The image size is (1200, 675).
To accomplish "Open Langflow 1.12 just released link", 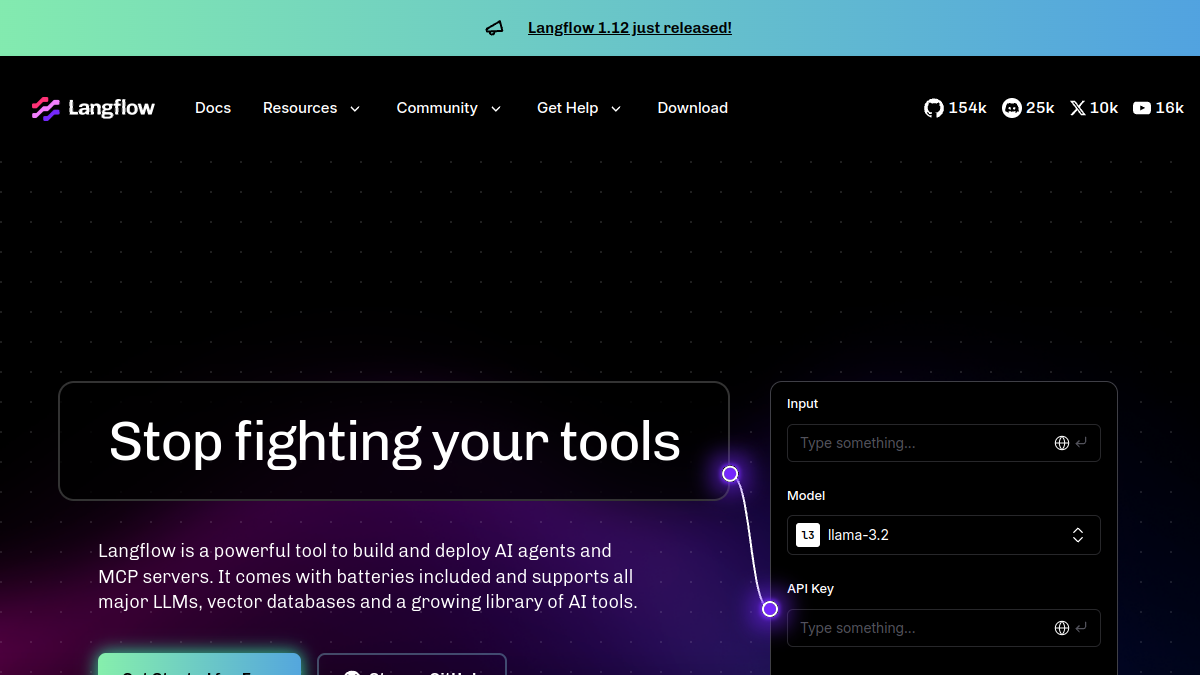I will (x=630, y=28).
